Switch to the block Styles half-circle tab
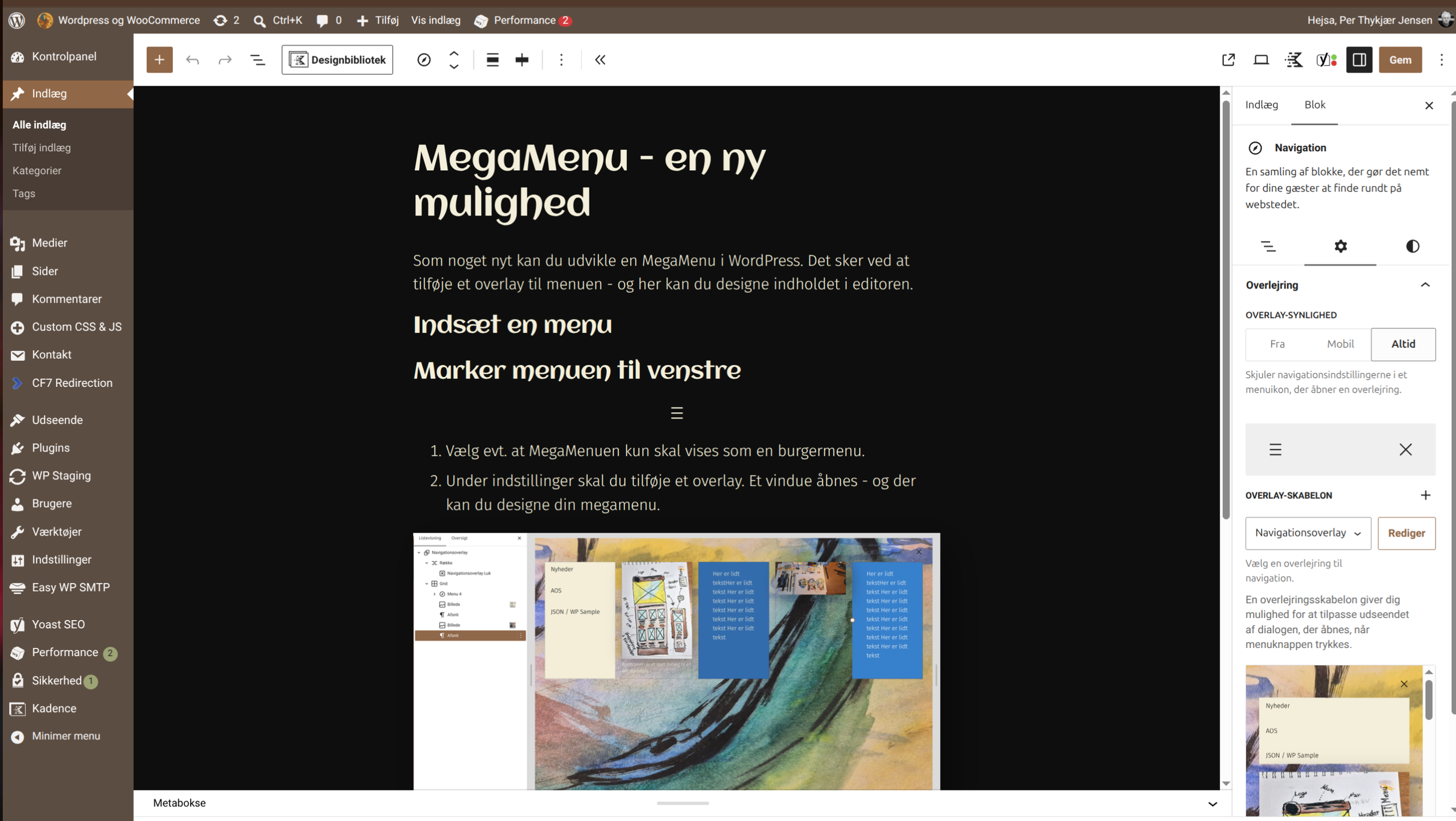 click(x=1412, y=246)
